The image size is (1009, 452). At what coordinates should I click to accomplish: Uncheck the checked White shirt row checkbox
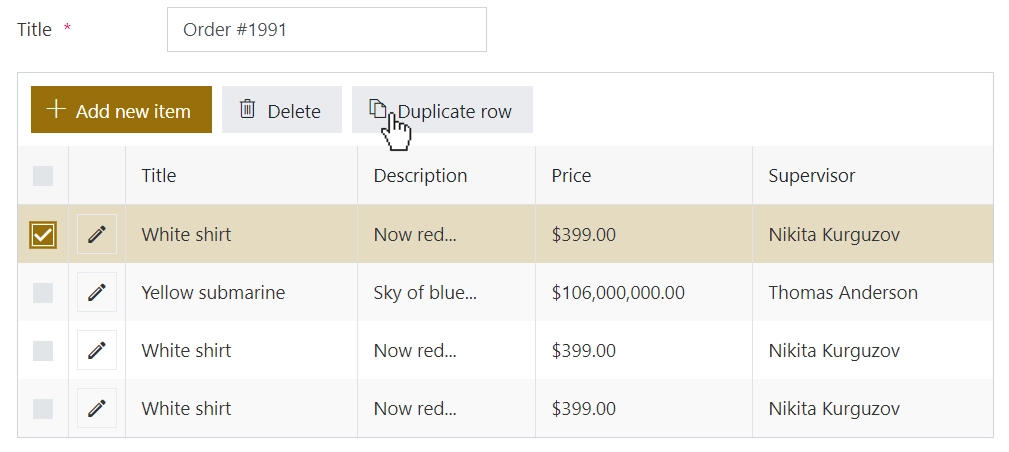click(x=43, y=234)
